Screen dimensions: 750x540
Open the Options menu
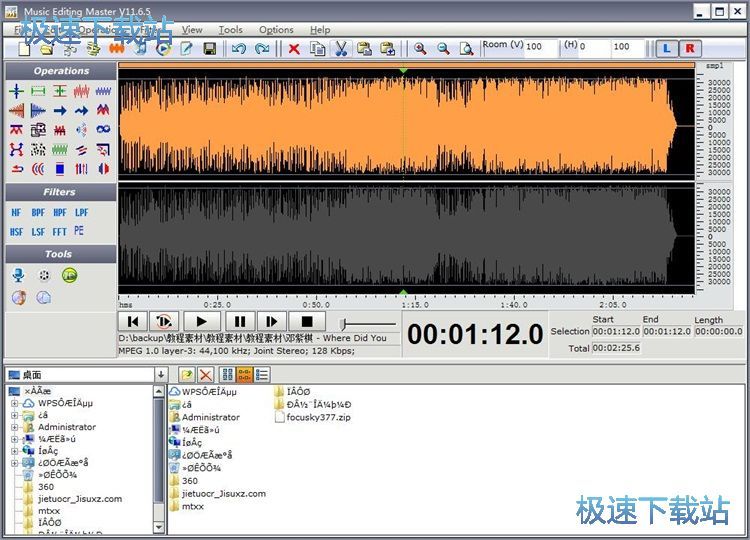click(276, 30)
